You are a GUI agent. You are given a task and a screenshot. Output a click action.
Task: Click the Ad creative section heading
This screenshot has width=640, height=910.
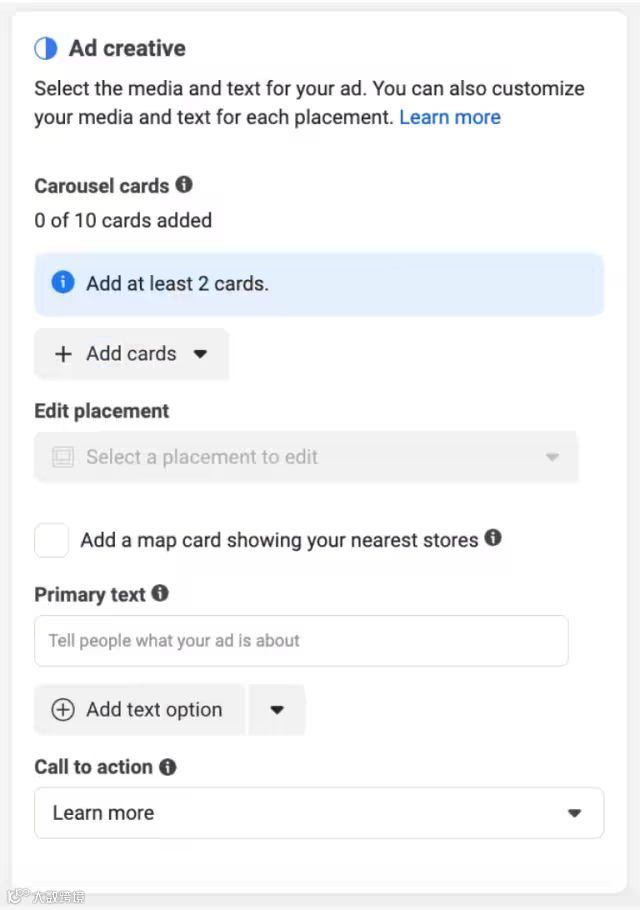coord(127,48)
